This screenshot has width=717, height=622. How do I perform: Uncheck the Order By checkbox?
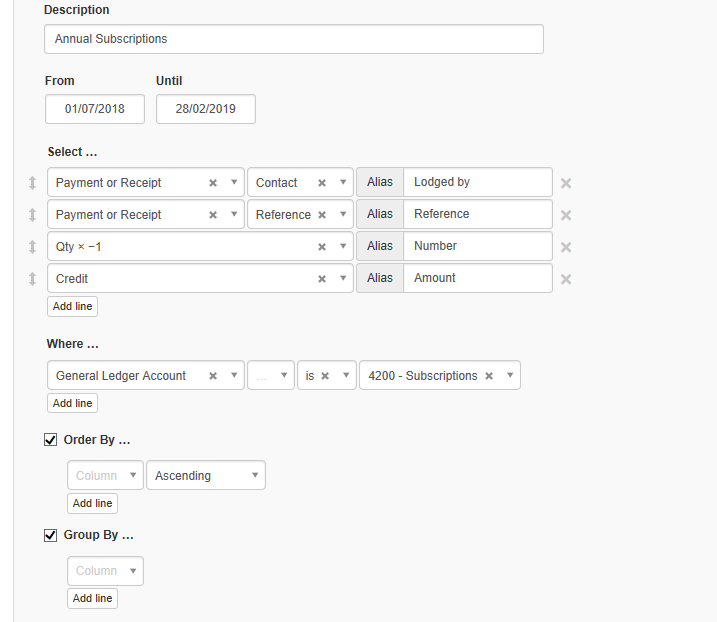pos(51,440)
